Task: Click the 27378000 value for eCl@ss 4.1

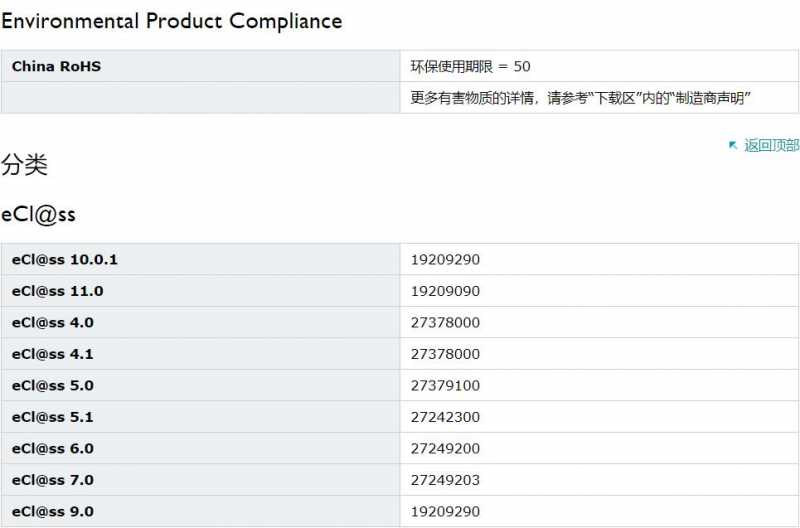Action: pyautogui.click(x=445, y=354)
